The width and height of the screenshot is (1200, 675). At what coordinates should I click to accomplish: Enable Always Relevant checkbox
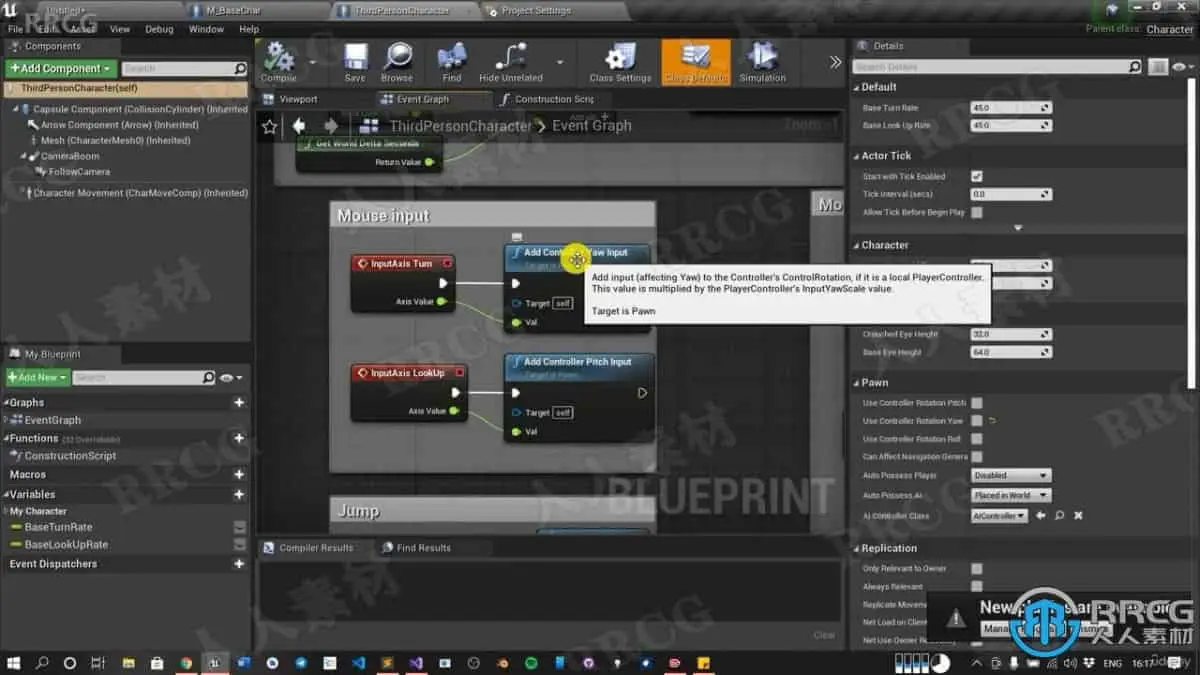pyautogui.click(x=977, y=586)
